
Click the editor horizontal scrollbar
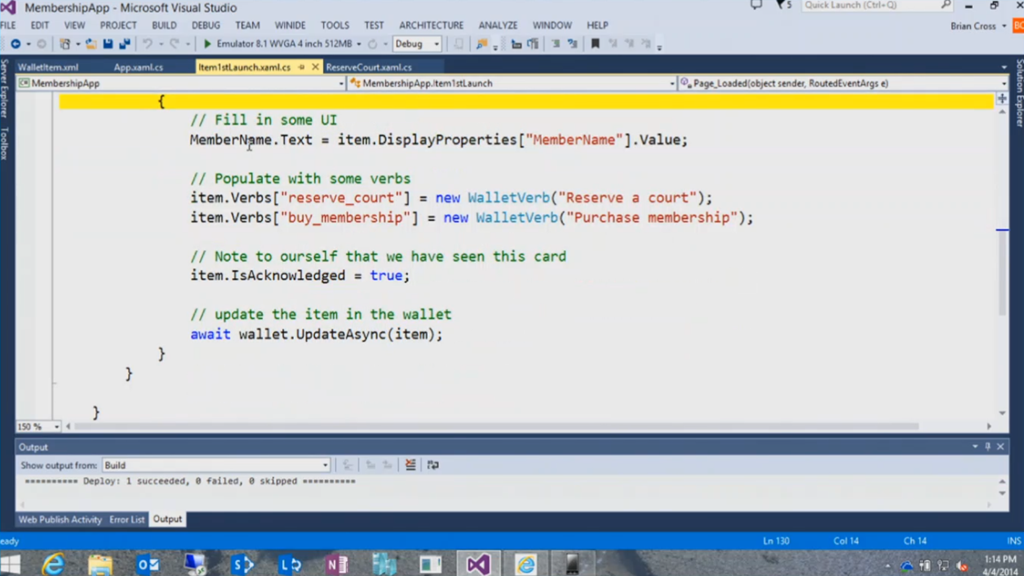pyautogui.click(x=498, y=426)
